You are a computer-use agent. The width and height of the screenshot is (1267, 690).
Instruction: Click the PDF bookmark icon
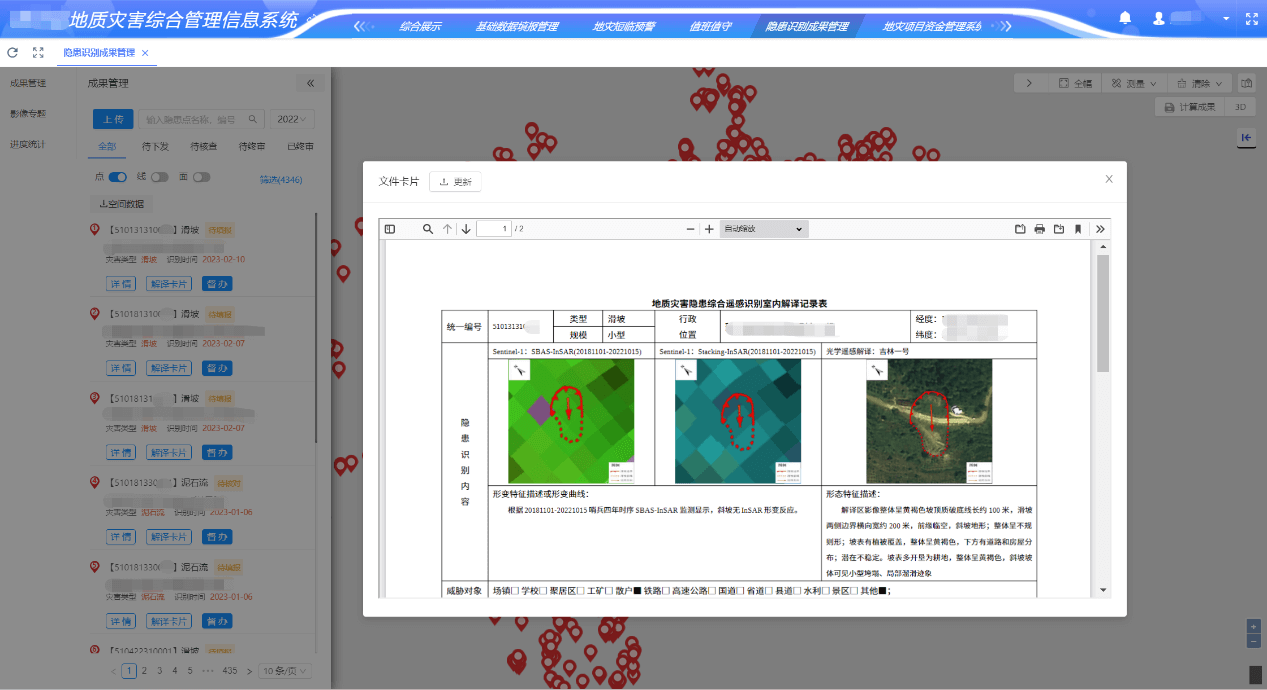tap(1078, 229)
